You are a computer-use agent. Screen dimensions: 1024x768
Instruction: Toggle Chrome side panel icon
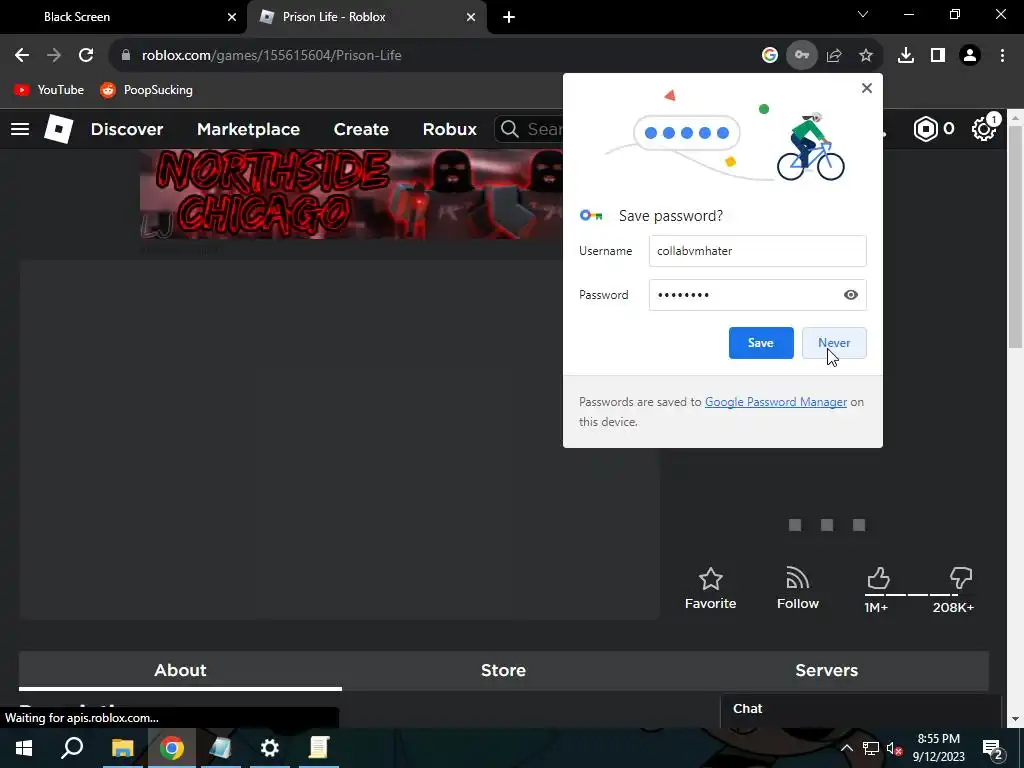pyautogui.click(x=938, y=56)
